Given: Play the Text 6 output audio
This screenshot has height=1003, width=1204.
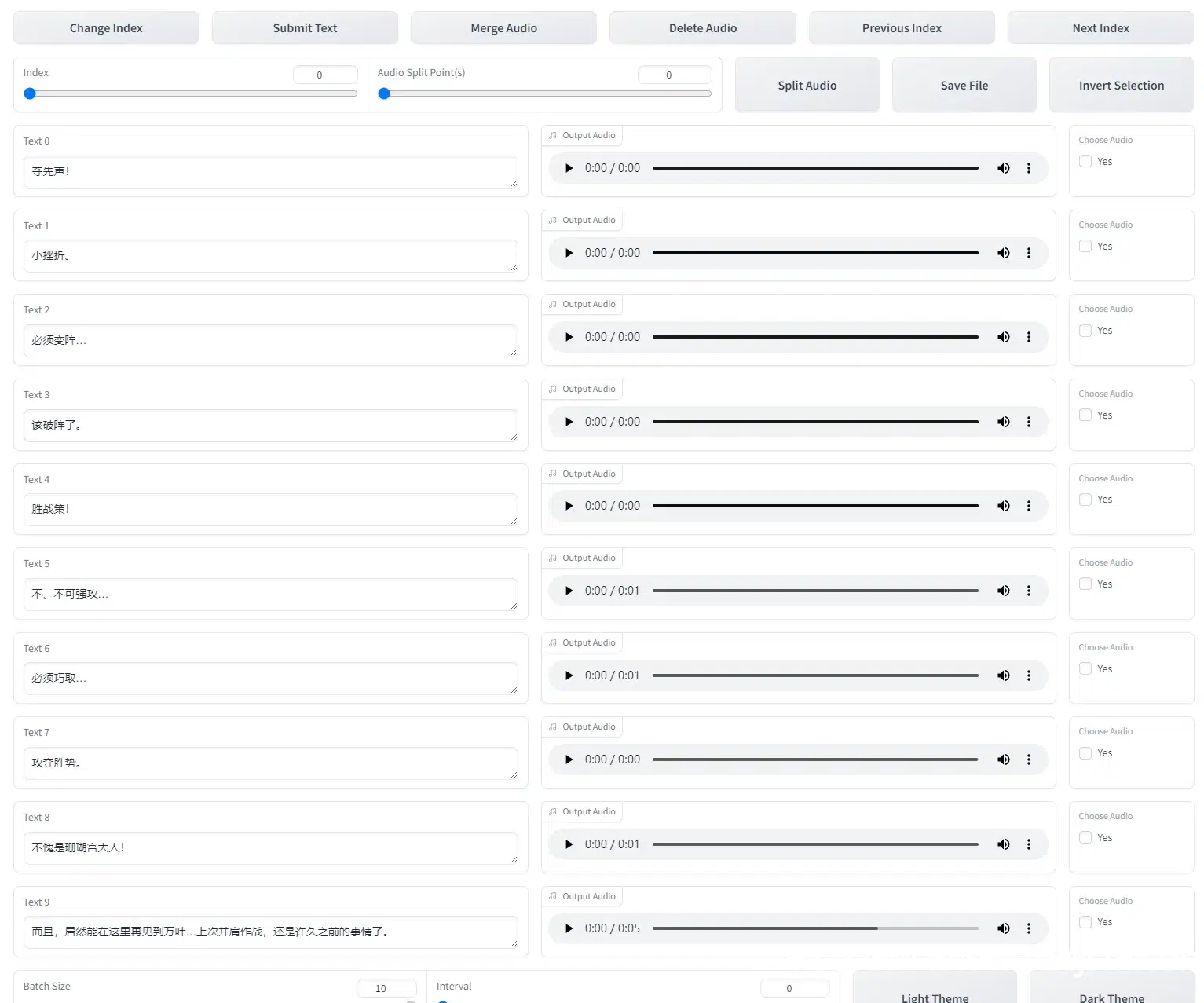Looking at the screenshot, I should pyautogui.click(x=569, y=675).
